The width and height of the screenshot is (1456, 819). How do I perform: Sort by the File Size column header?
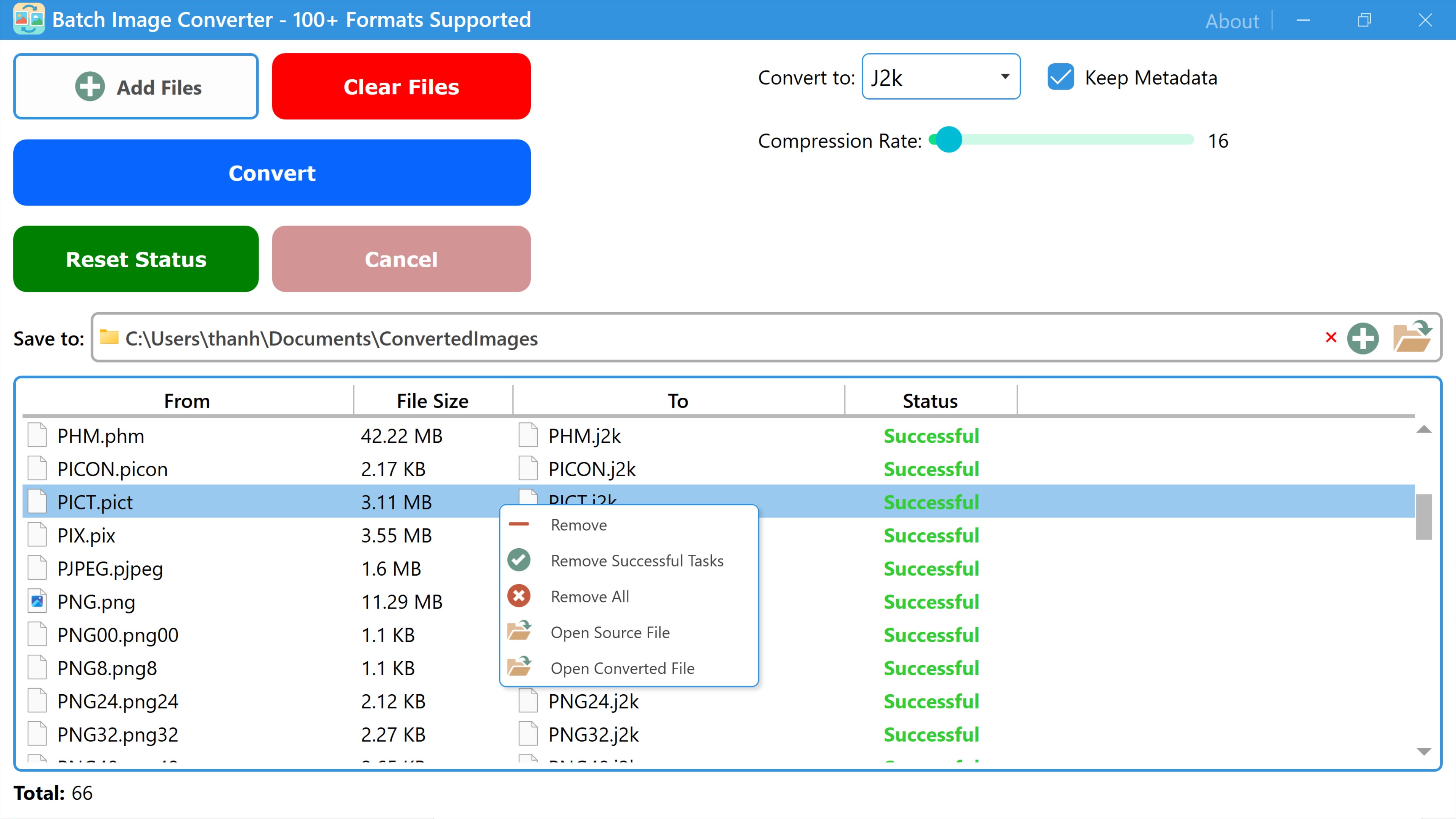click(432, 400)
